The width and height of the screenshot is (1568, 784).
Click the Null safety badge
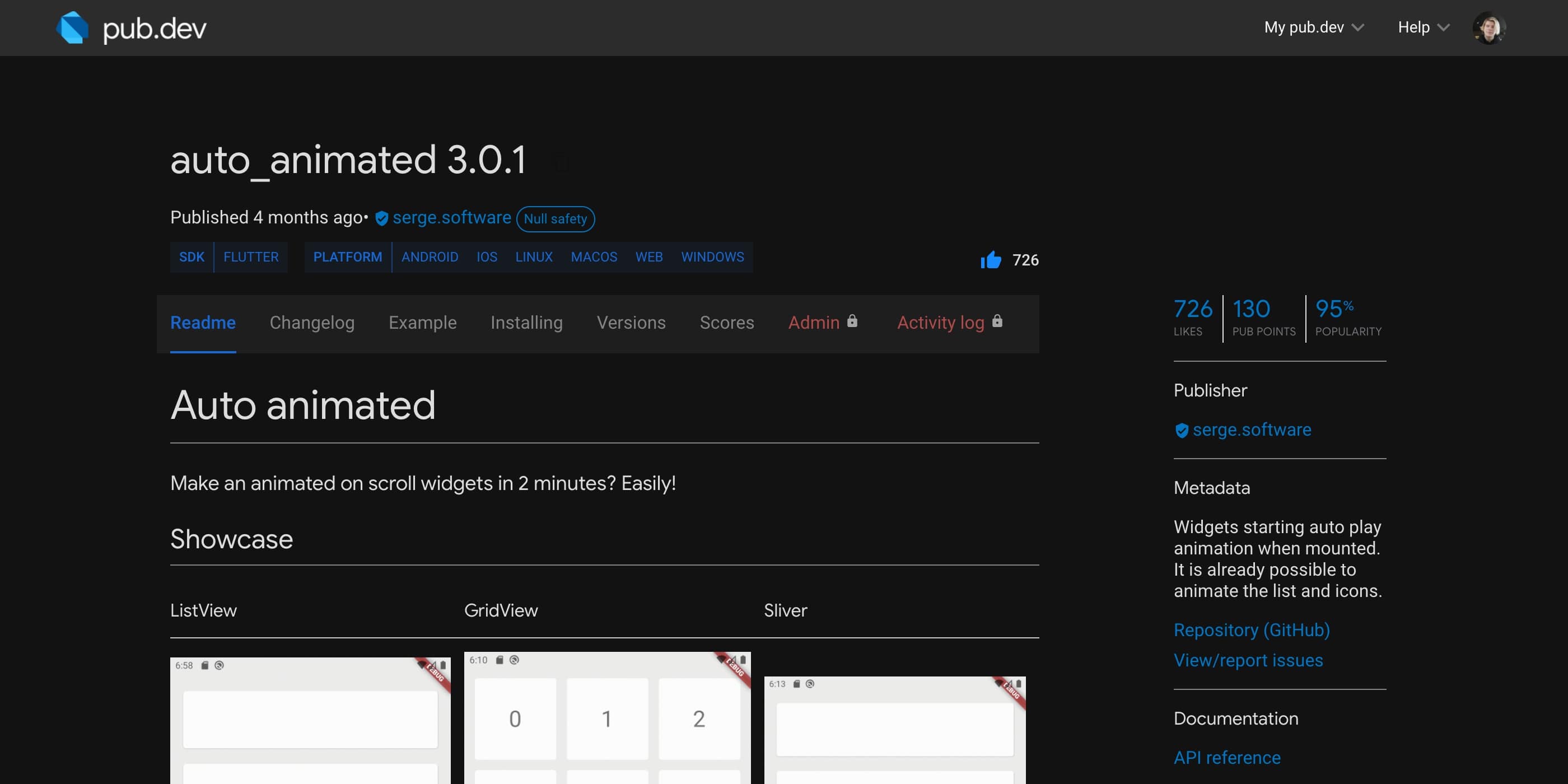pyautogui.click(x=556, y=218)
